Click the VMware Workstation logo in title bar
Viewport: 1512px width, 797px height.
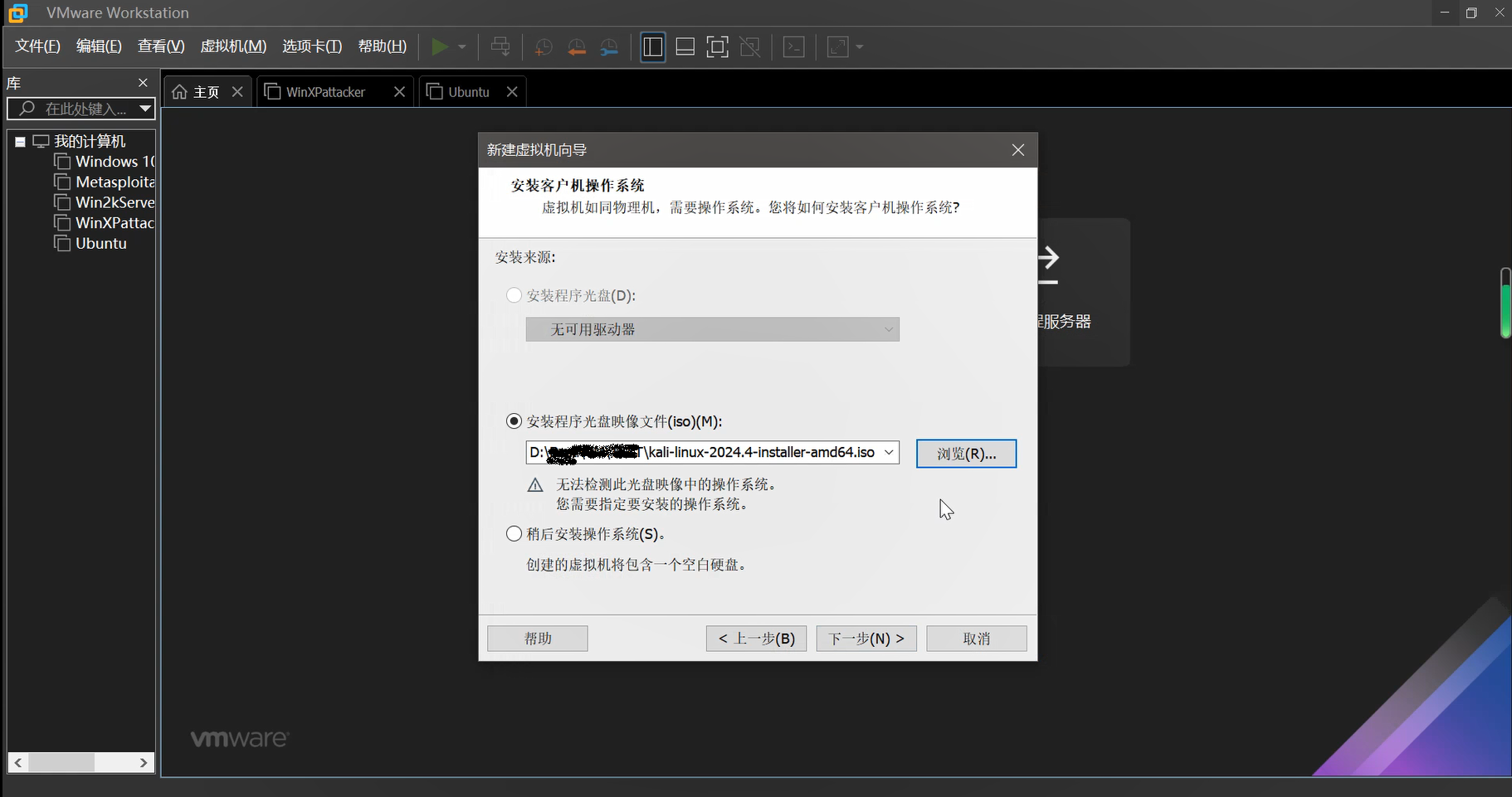[x=17, y=12]
